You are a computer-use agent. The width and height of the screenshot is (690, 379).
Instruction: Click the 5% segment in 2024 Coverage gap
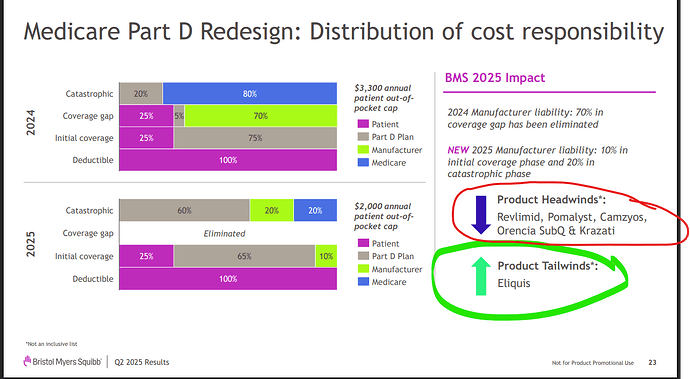[x=179, y=116]
